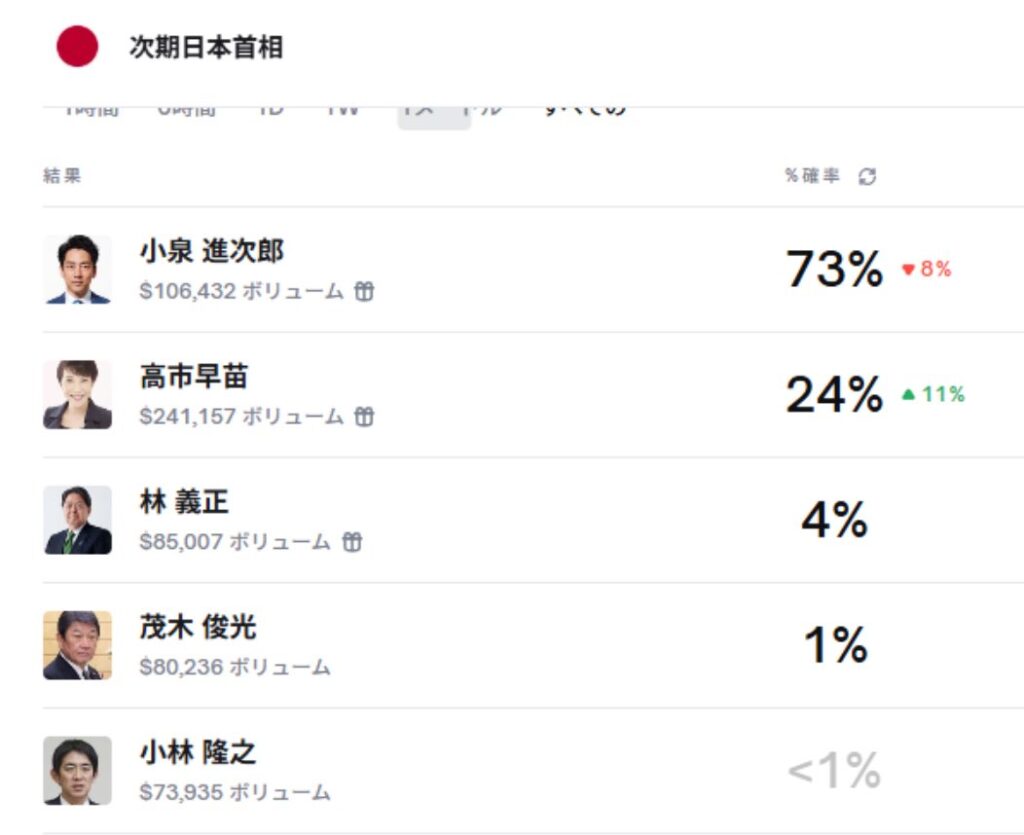The width and height of the screenshot is (1024, 835).
Task: Open 小泉 進次郎's profile photo
Action: tap(78, 270)
